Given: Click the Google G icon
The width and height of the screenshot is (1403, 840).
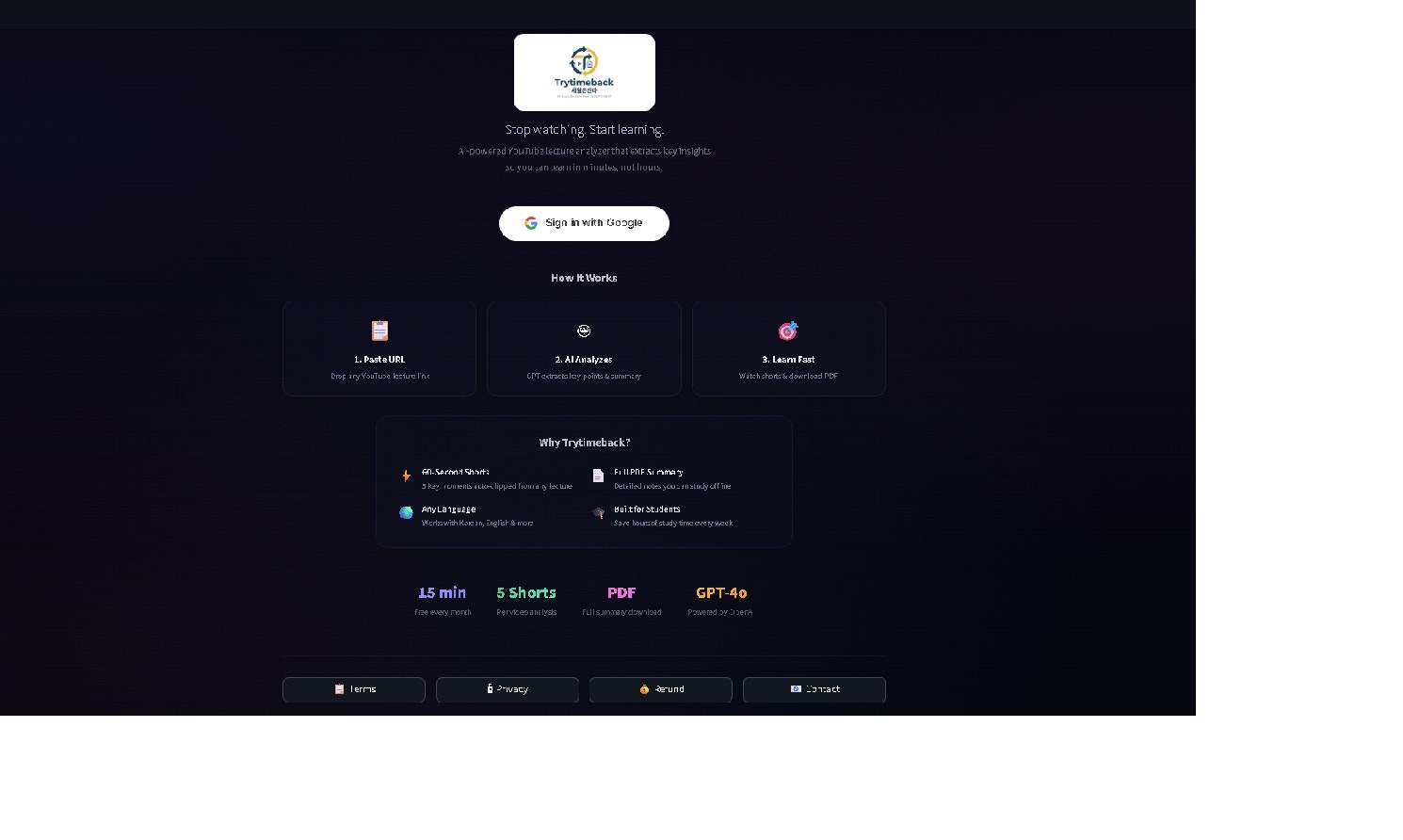Looking at the screenshot, I should pyautogui.click(x=531, y=223).
